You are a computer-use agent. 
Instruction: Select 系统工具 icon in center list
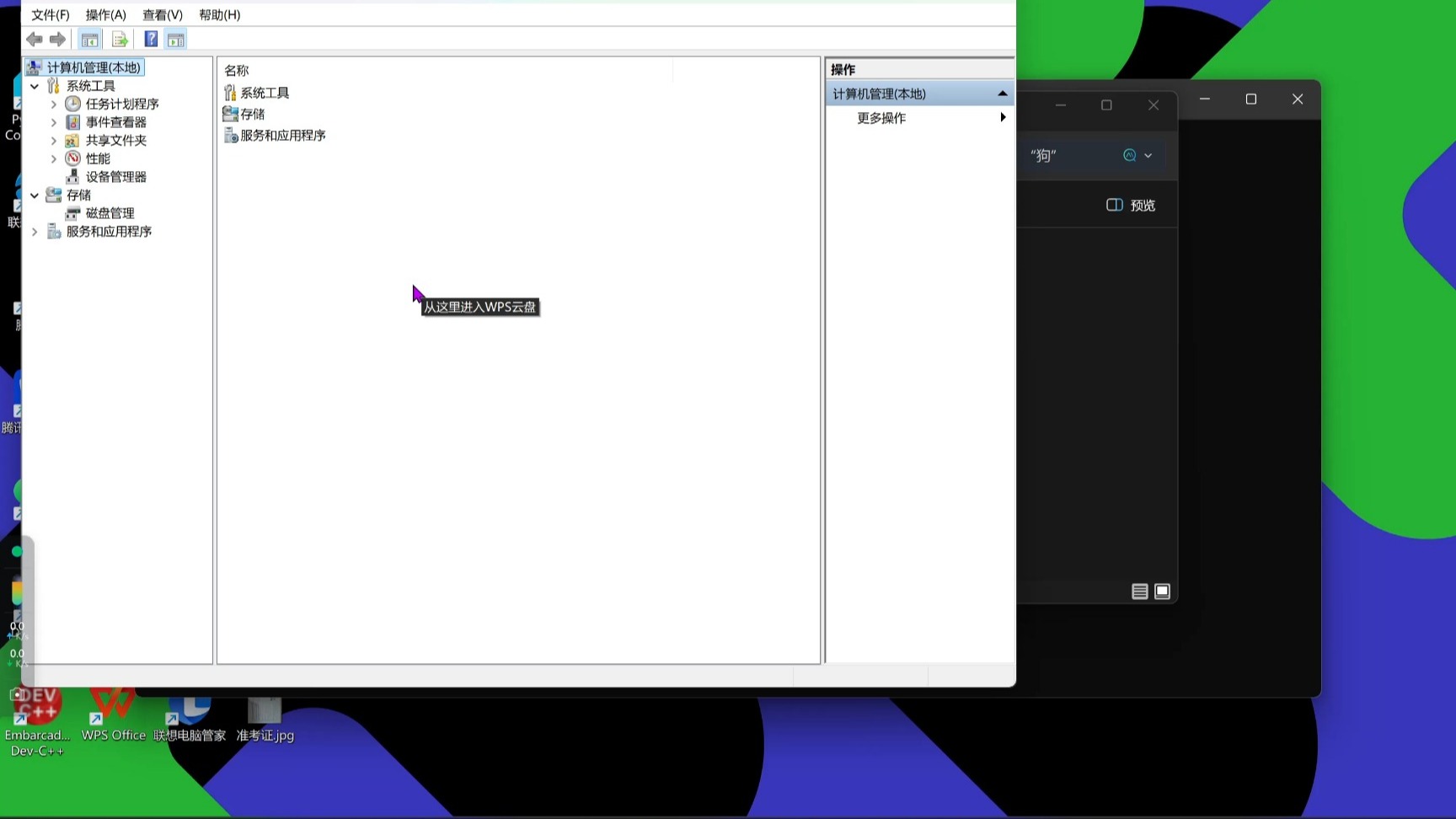pos(230,93)
